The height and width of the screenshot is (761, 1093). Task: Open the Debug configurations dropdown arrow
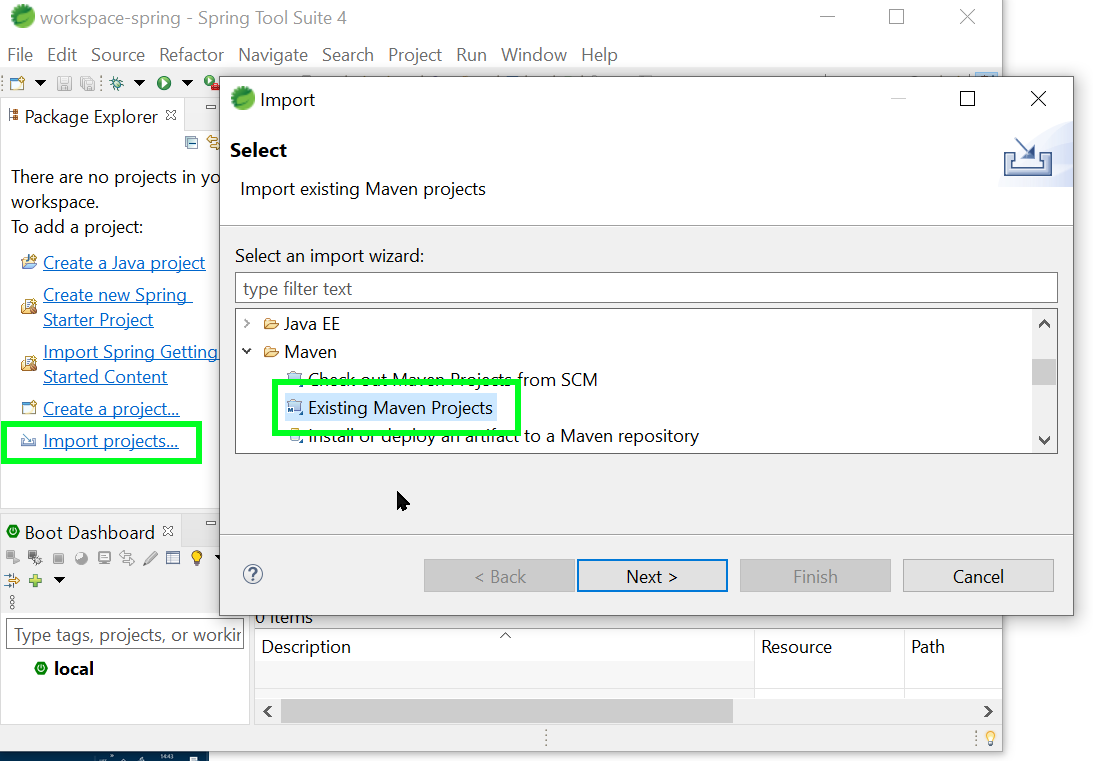click(139, 84)
